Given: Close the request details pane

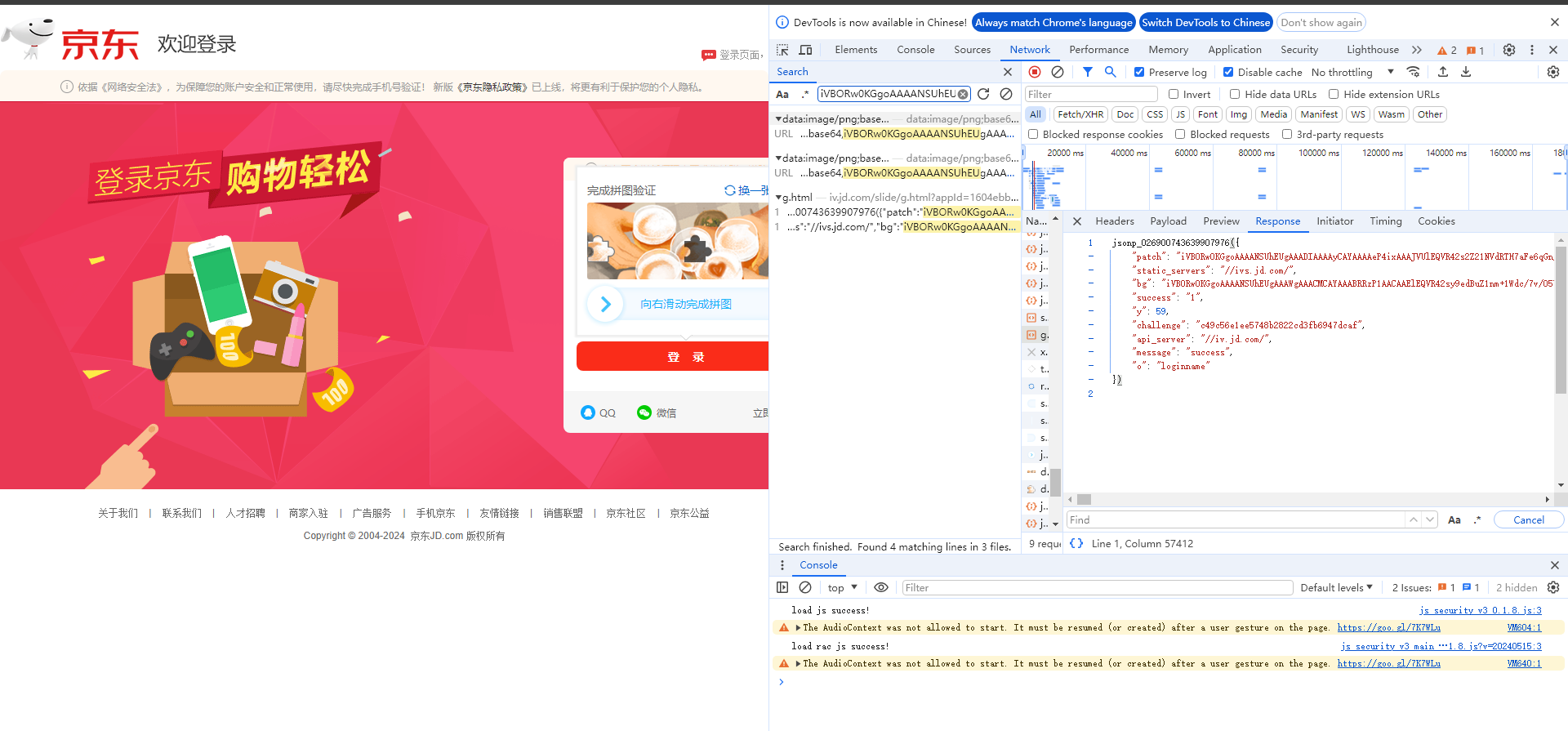Looking at the screenshot, I should (1077, 221).
